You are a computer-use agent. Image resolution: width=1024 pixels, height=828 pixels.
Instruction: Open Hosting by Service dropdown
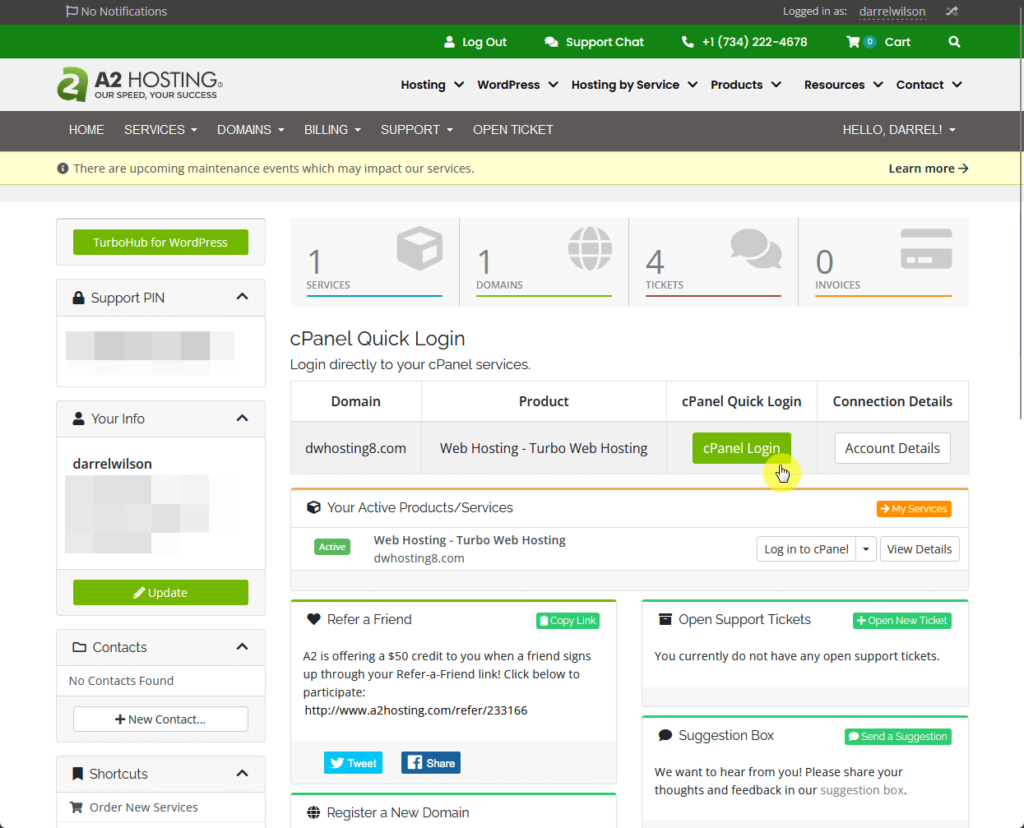[634, 85]
